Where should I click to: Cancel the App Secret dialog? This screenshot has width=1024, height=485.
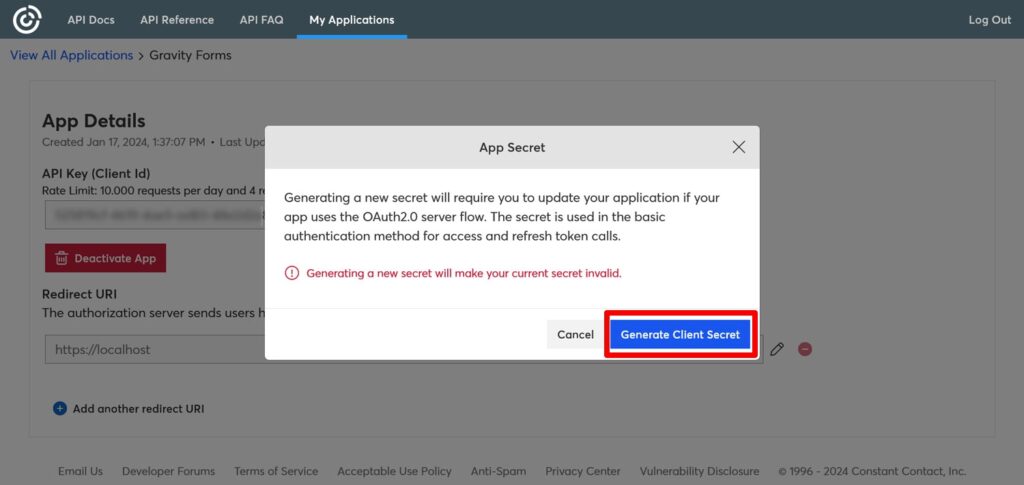[575, 334]
